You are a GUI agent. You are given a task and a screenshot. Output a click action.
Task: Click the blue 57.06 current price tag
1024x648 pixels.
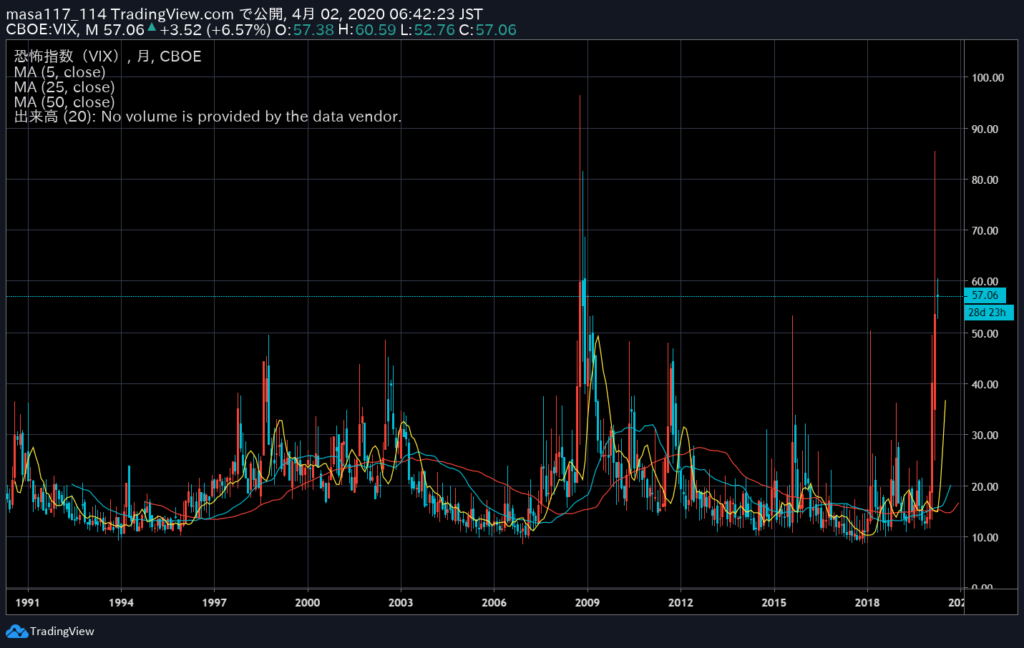(985, 296)
